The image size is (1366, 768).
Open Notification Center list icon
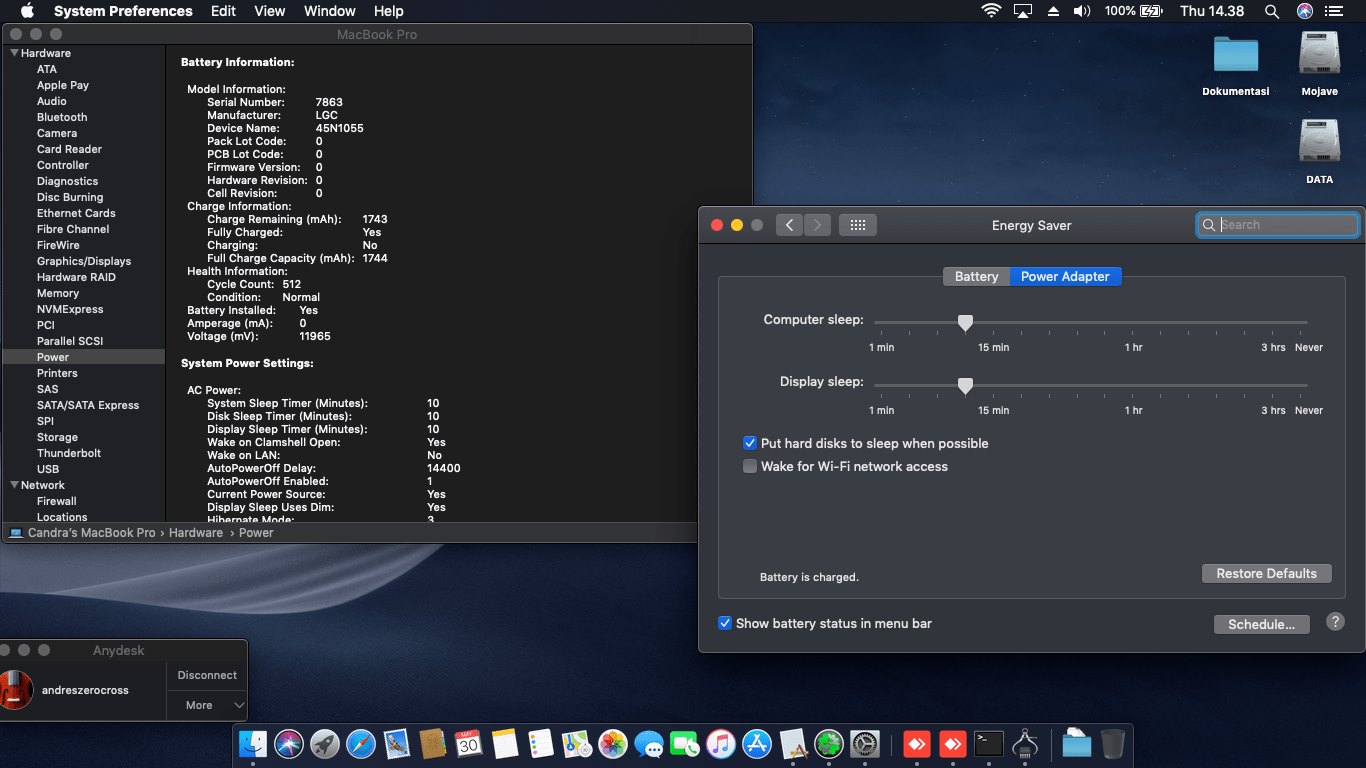tap(1334, 11)
